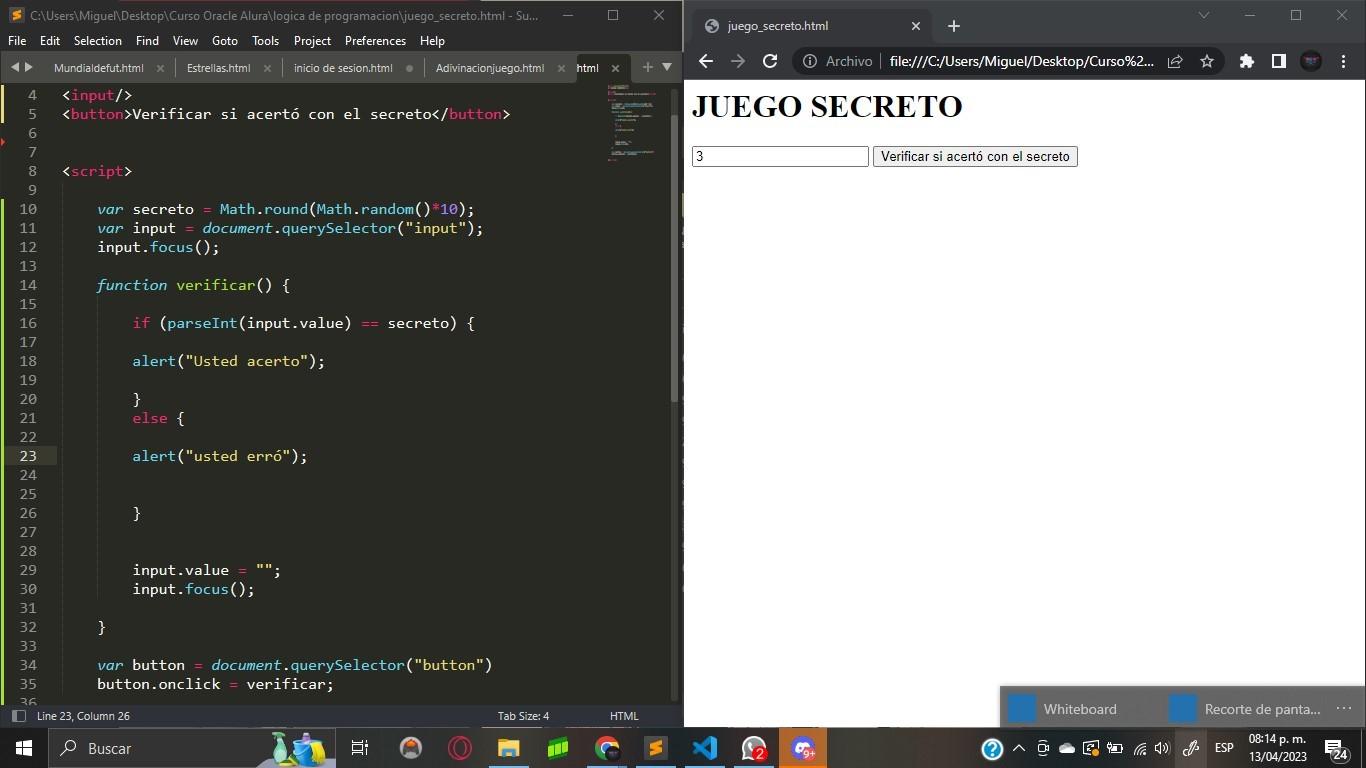
Task: Open the Goto menu
Action: point(225,41)
